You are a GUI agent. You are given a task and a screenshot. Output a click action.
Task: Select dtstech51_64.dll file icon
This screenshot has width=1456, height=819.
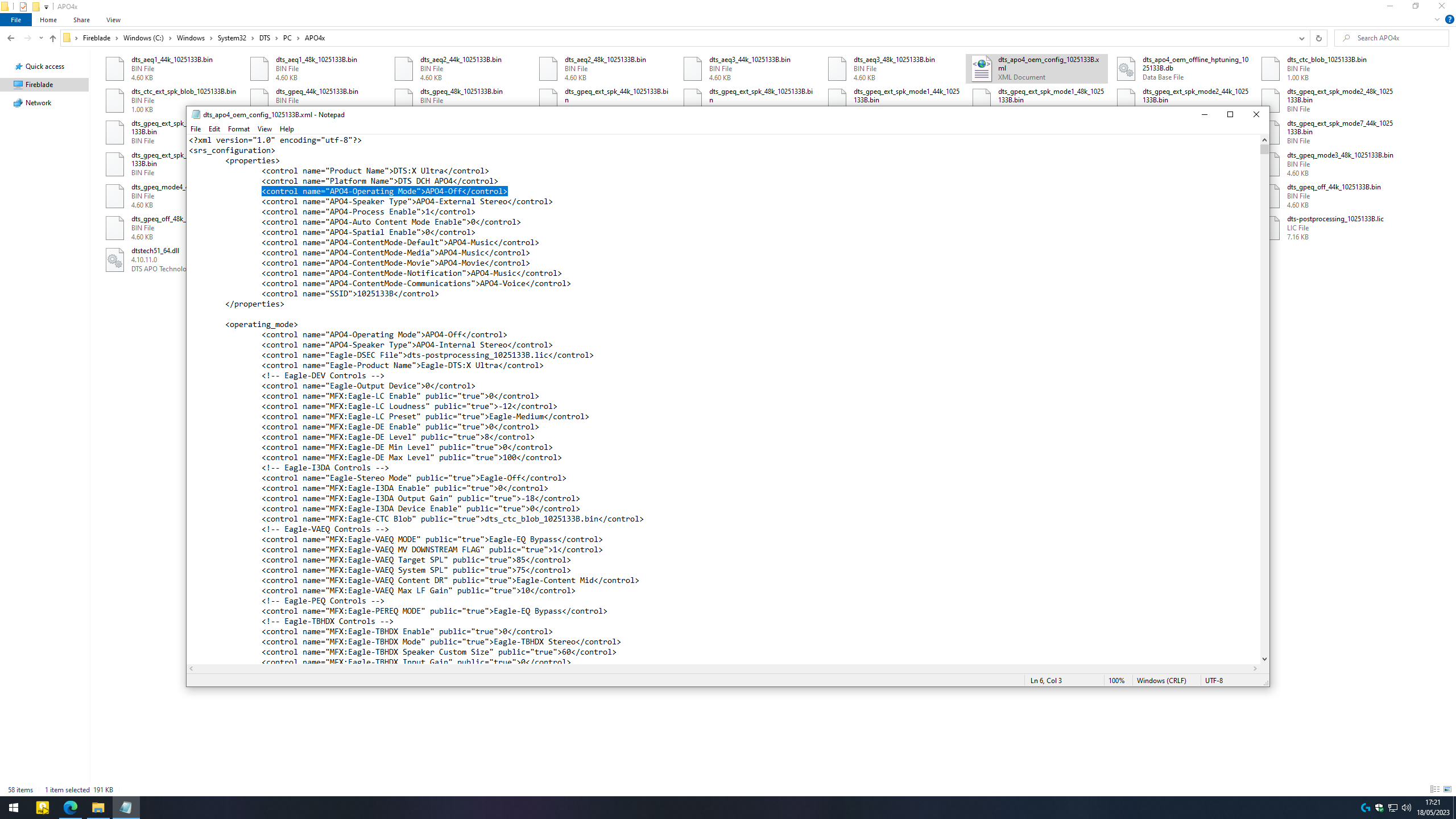[x=115, y=260]
